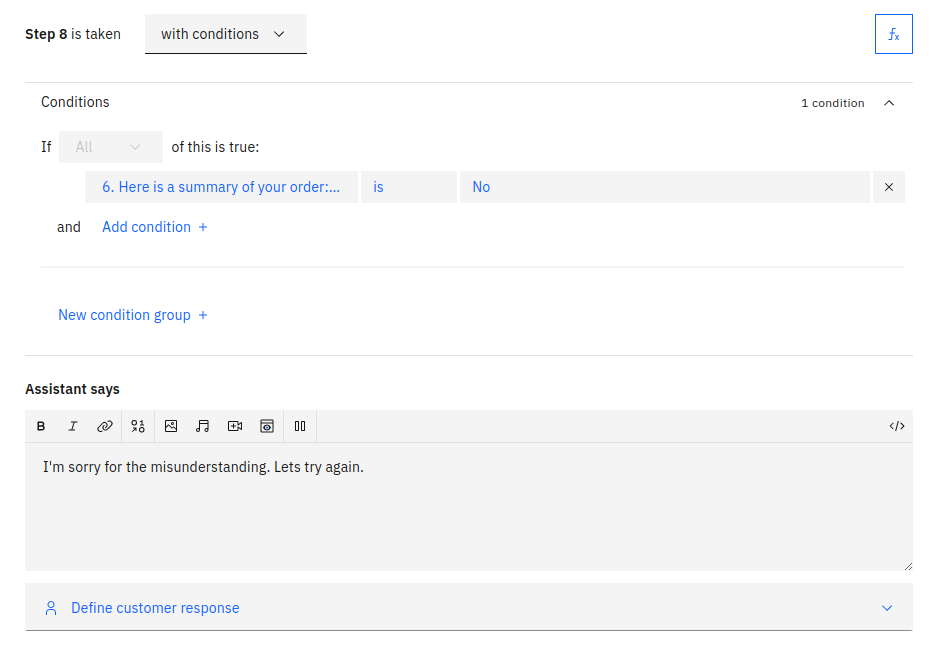Open the 'All' match type dropdown
This screenshot has width=934, height=658.
tap(110, 147)
